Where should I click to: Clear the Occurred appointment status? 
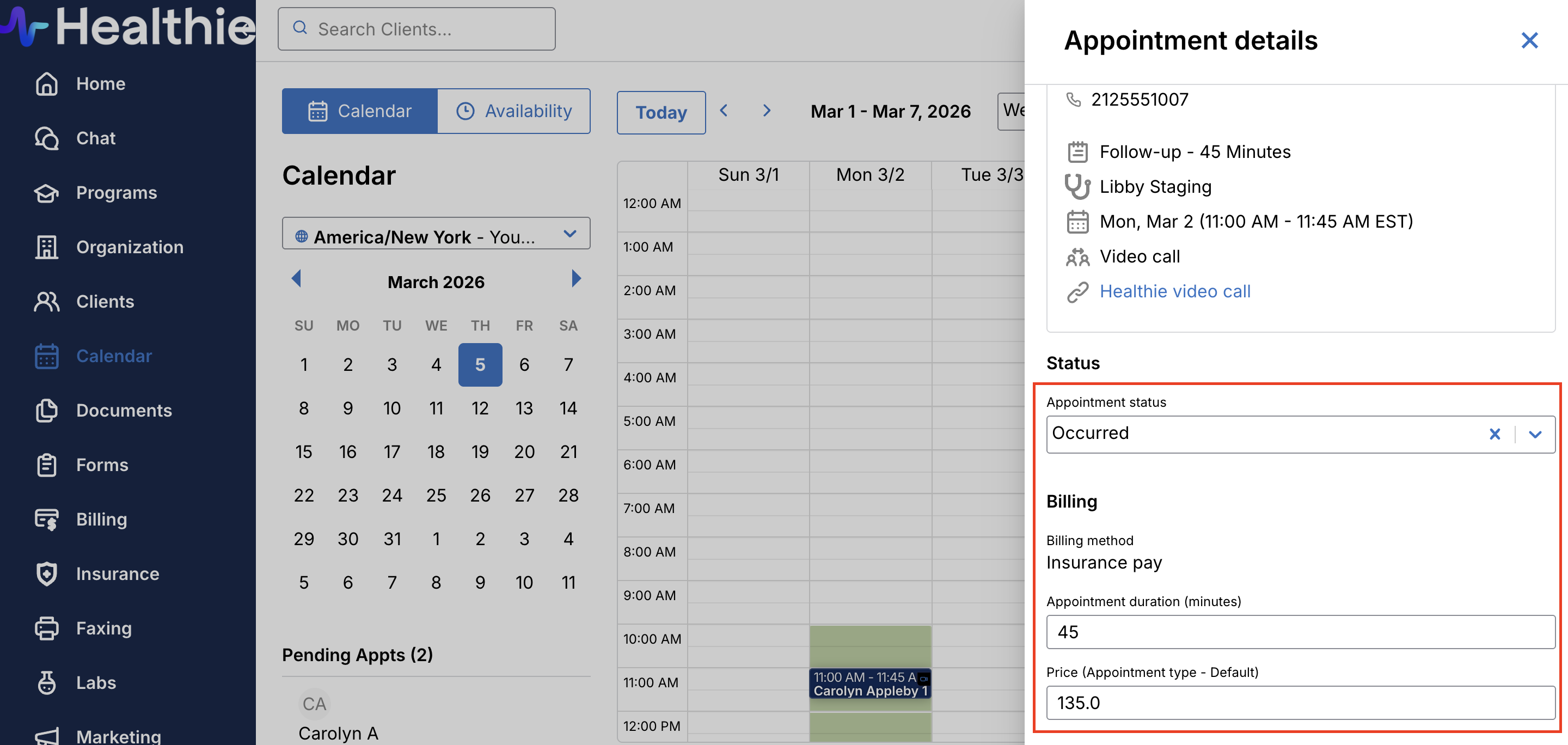click(x=1494, y=434)
